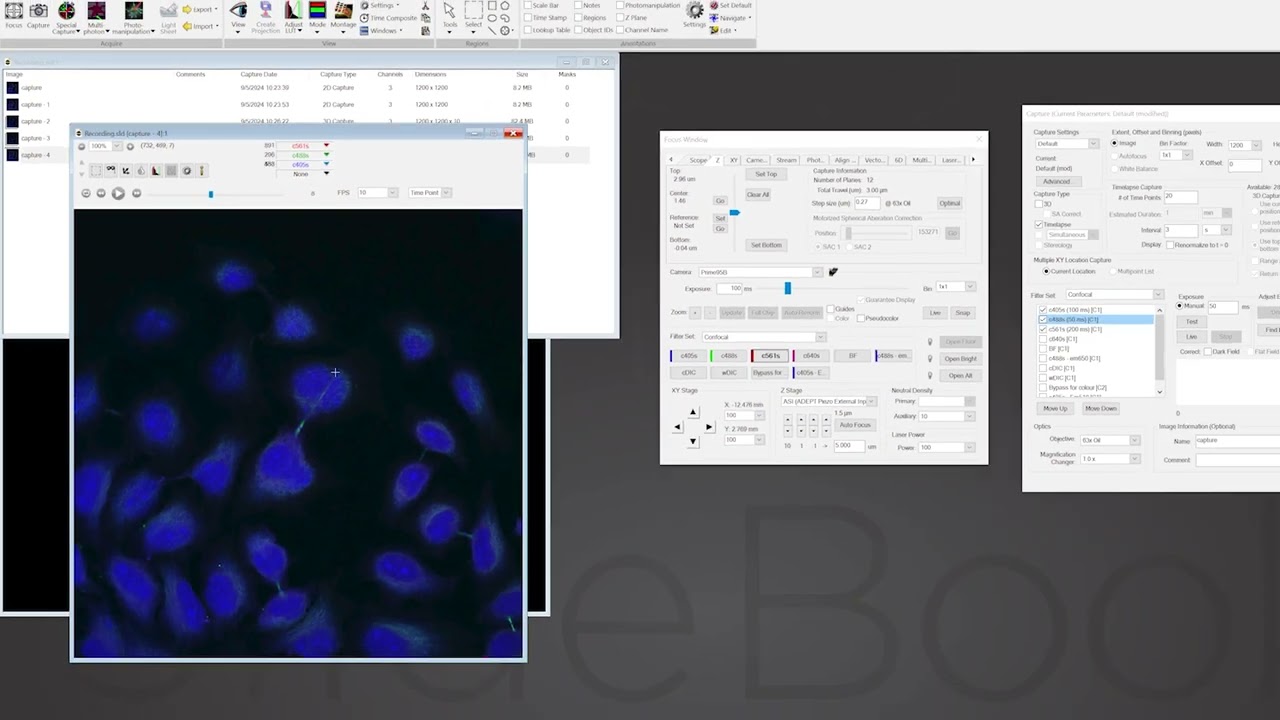Click the Select dashed rectangle tool
The height and width of the screenshot is (720, 1280).
[x=474, y=10]
